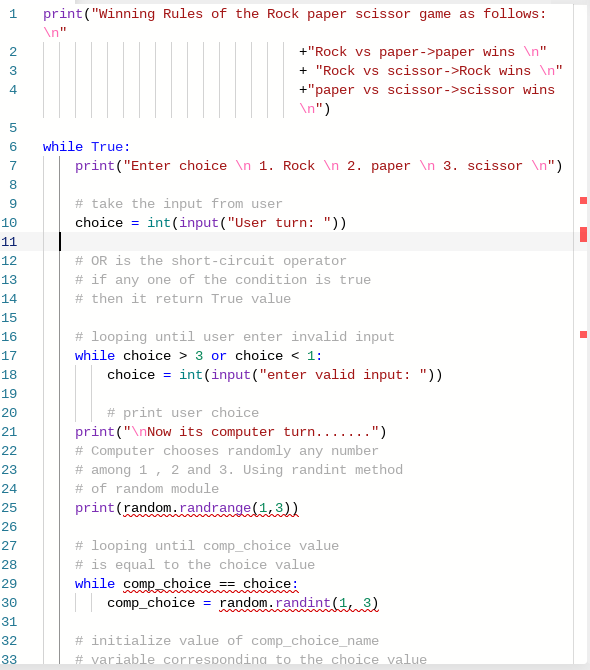Screen dimensions: 590x670
Task: Click the large red marker beside line 11
Action: tap(583, 234)
